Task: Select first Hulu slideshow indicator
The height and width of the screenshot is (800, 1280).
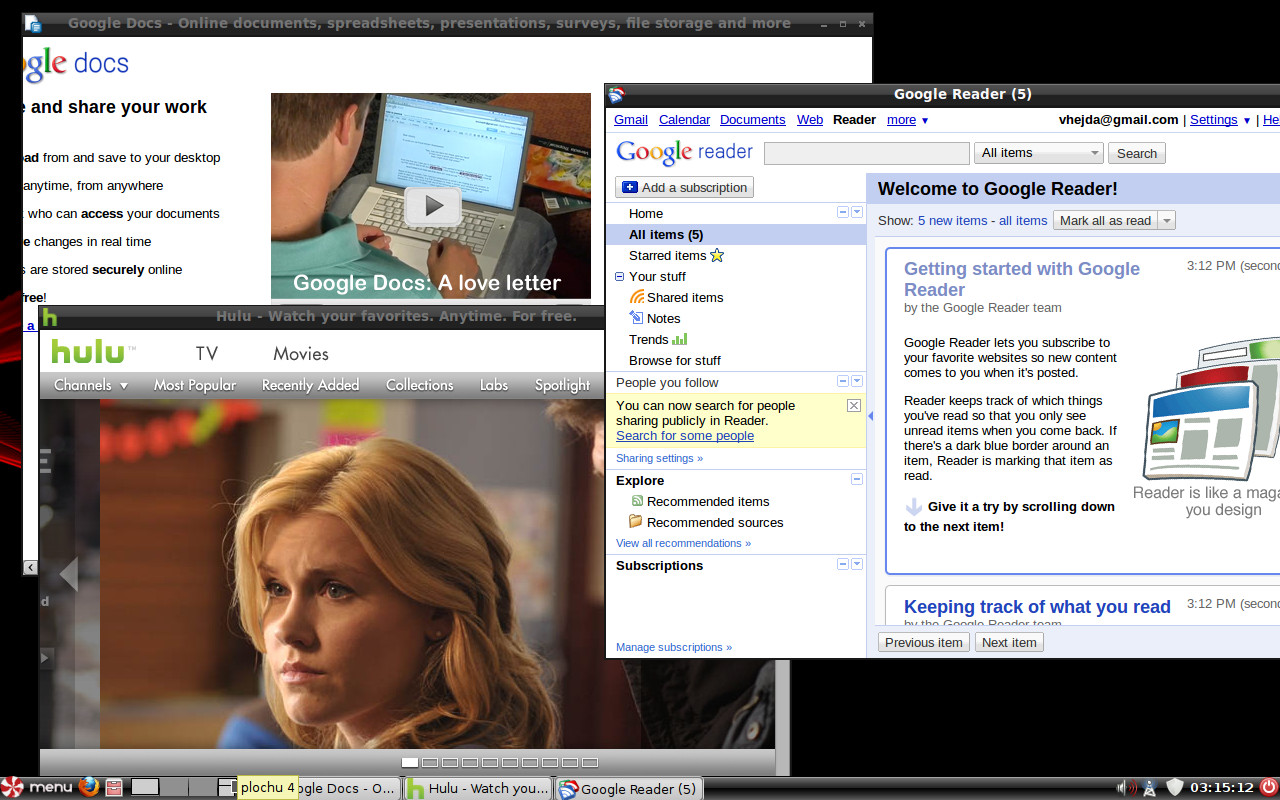Action: (410, 763)
